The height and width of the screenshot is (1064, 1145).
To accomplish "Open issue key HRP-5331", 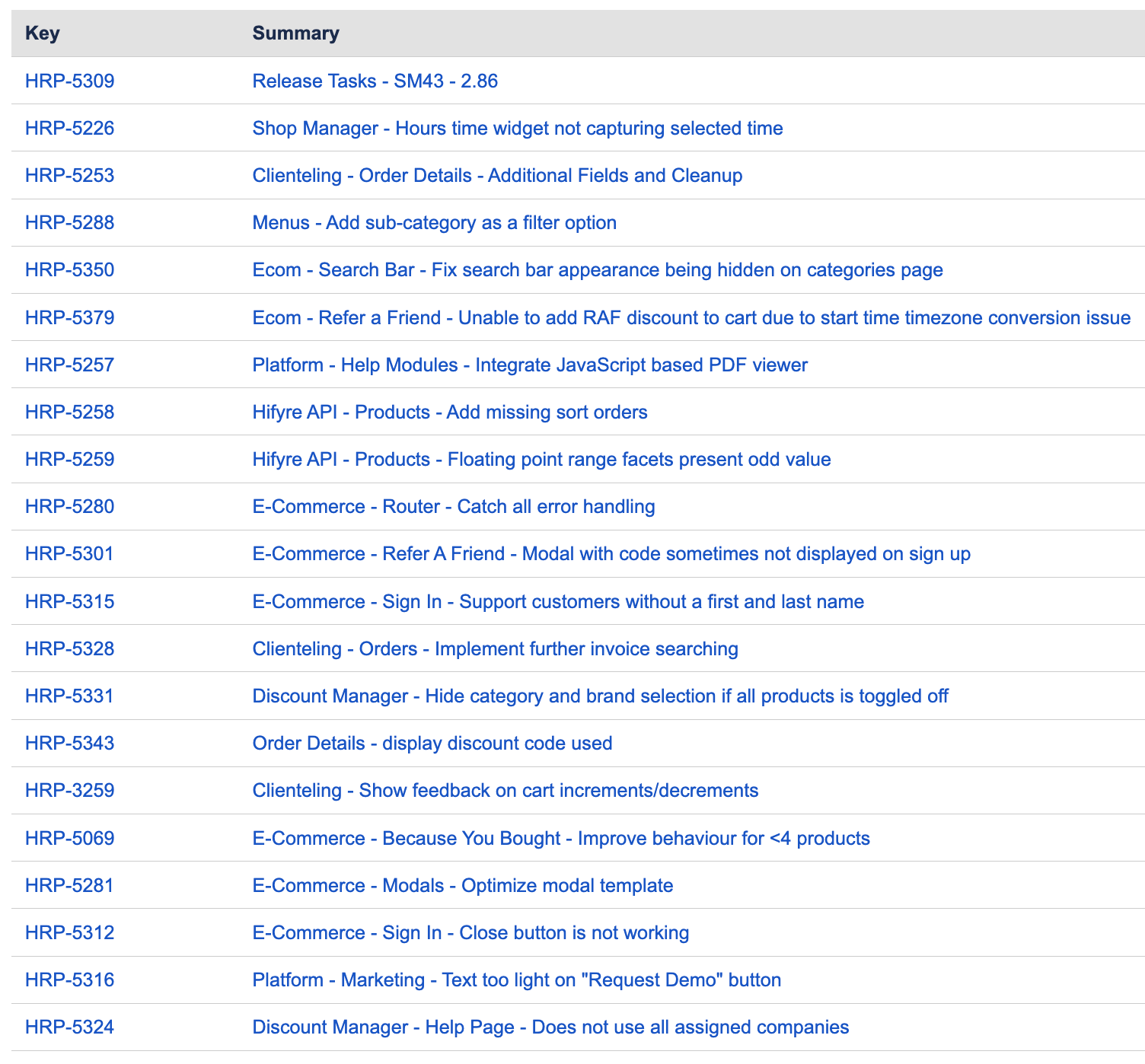I will pyautogui.click(x=69, y=696).
